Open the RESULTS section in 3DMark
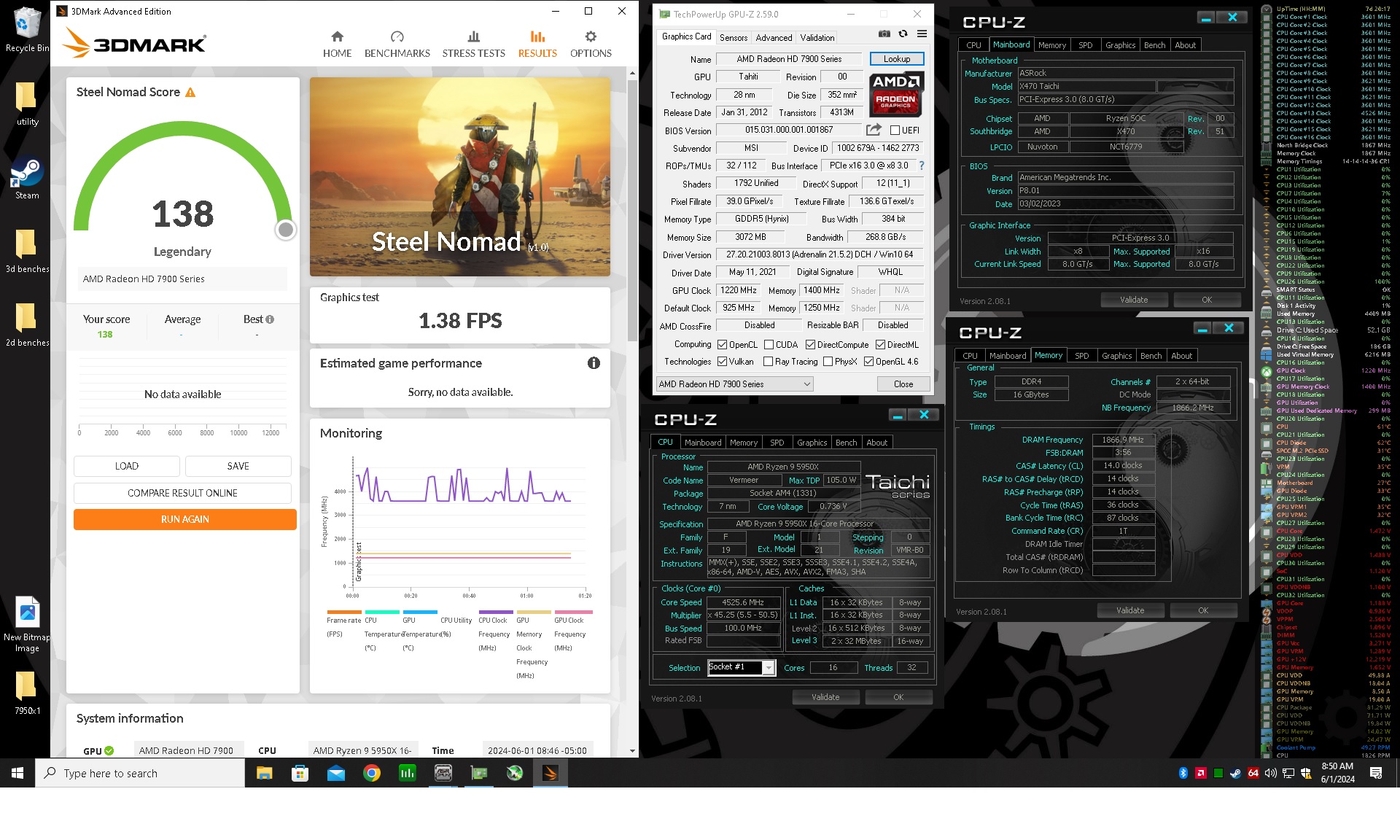The image size is (1400, 840). (x=537, y=44)
